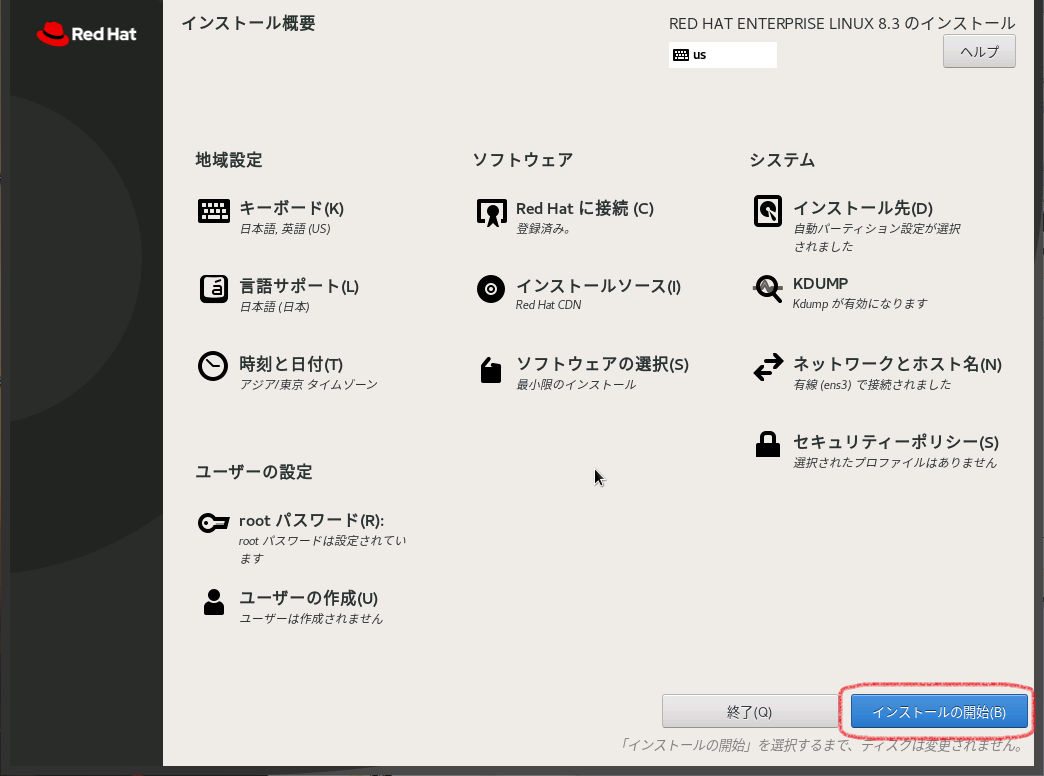
Task: Open the キーボード(K) keyboard settings icon
Action: (x=214, y=211)
